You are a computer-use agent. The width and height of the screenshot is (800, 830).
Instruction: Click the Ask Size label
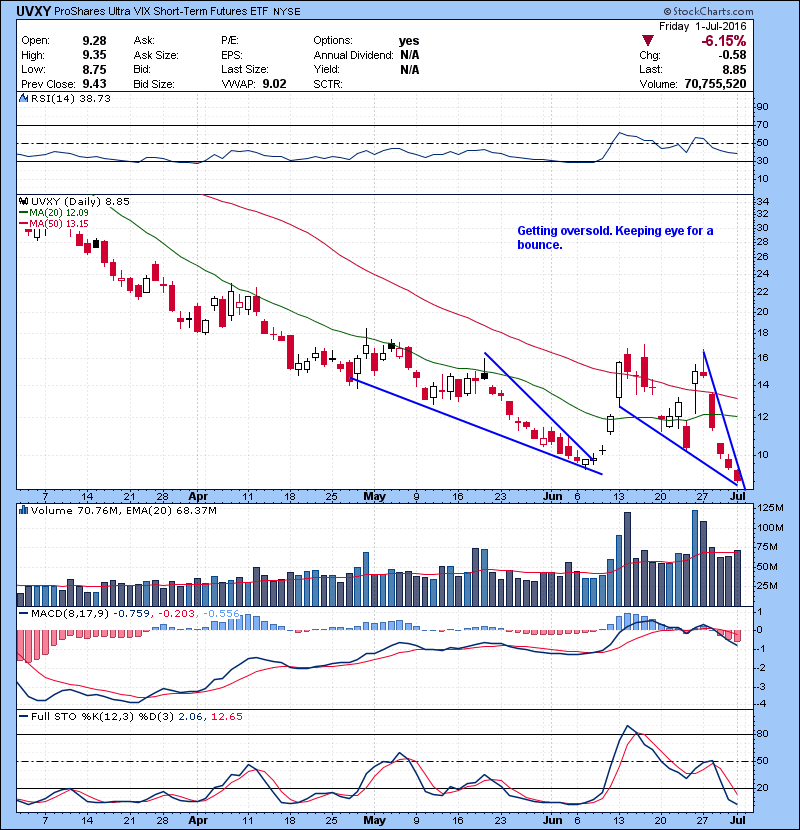[x=156, y=55]
